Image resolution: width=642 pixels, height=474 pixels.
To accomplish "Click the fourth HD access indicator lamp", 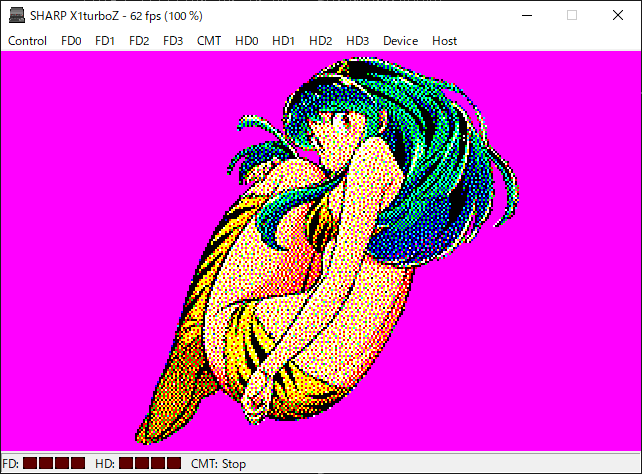I will 174,463.
